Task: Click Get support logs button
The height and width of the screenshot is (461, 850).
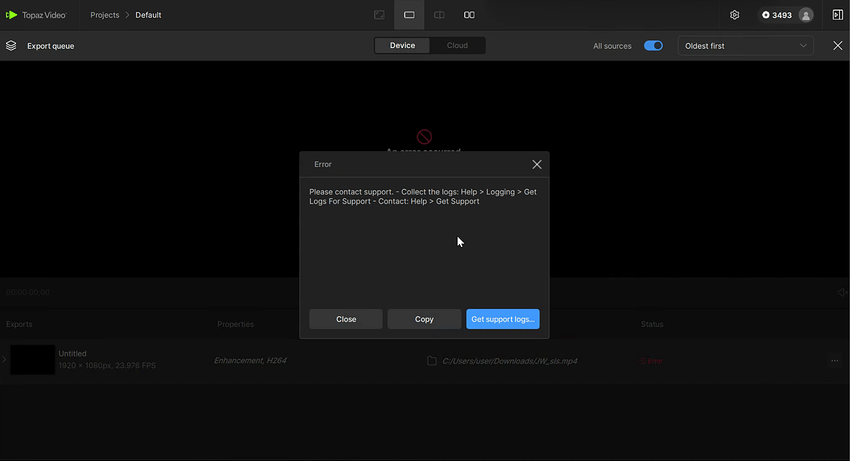Action: click(x=502, y=319)
